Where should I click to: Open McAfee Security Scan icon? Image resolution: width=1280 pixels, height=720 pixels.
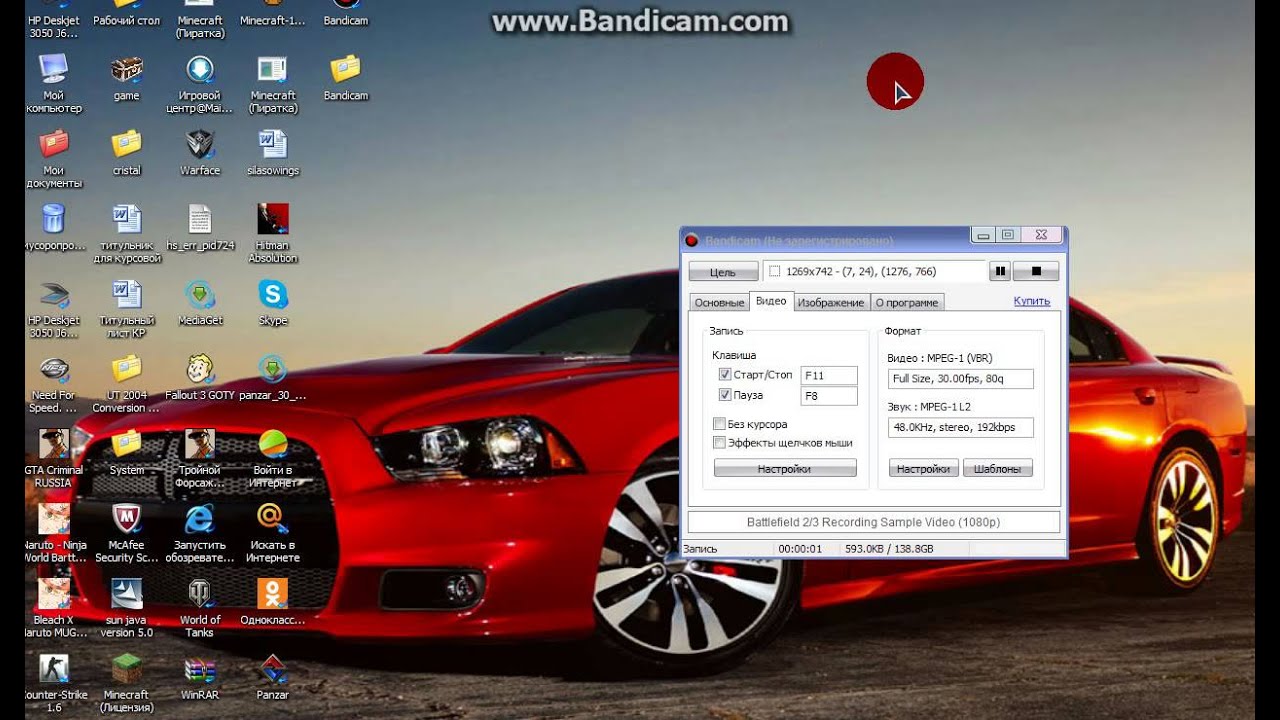coord(126,533)
